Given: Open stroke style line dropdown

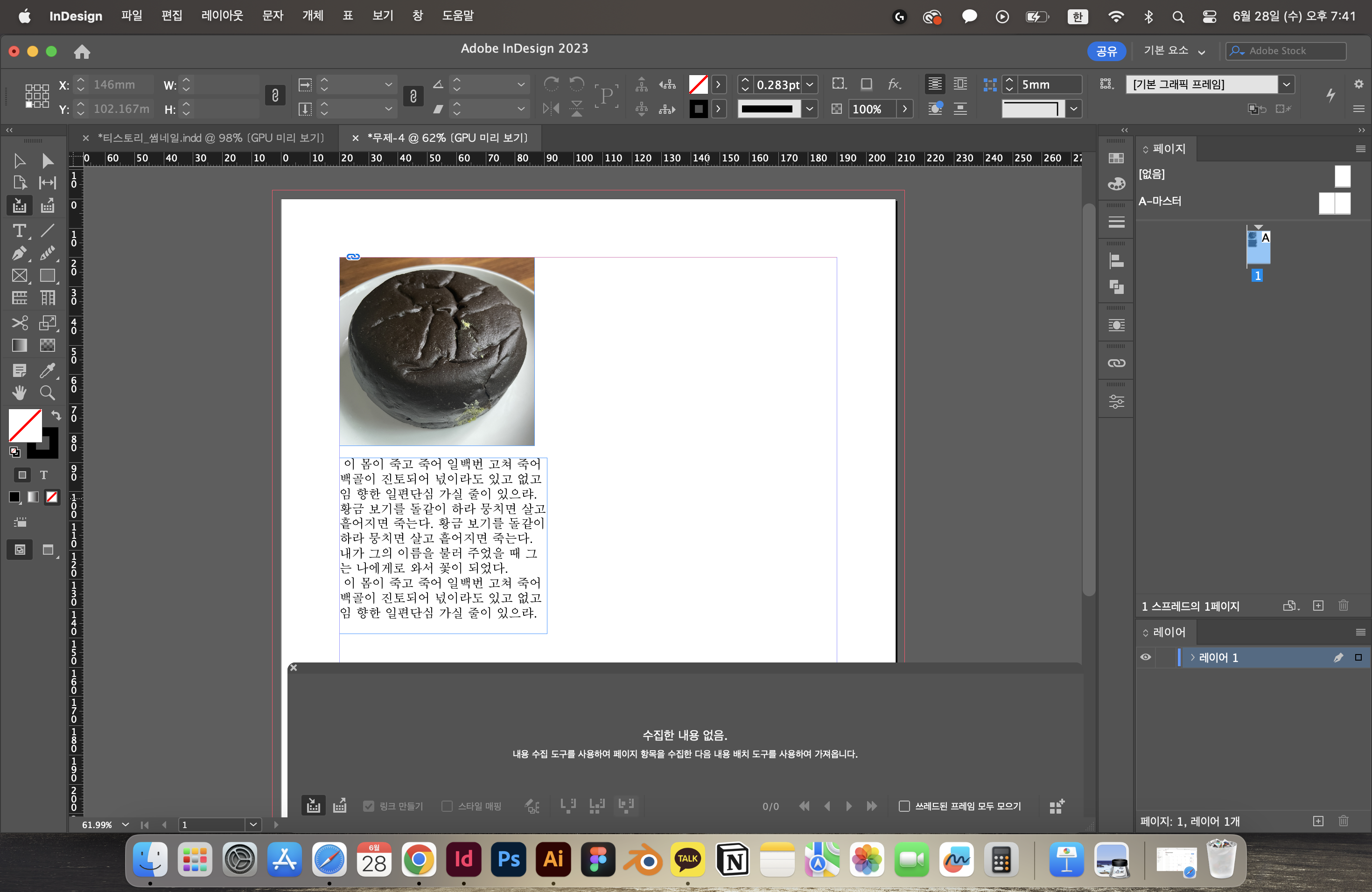Looking at the screenshot, I should [809, 109].
